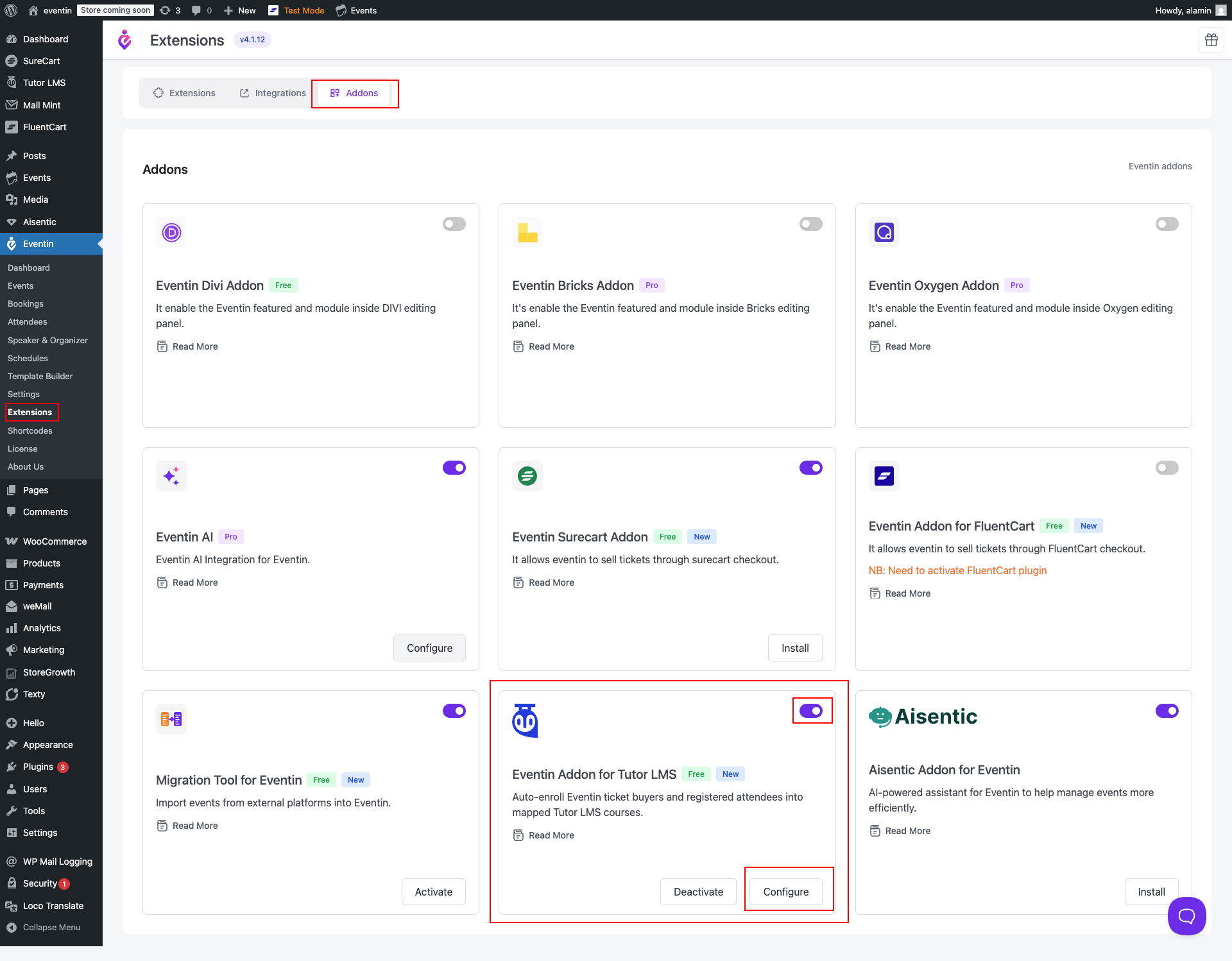Disable the Eventin AI toggle
This screenshot has width=1232, height=961.
click(454, 468)
